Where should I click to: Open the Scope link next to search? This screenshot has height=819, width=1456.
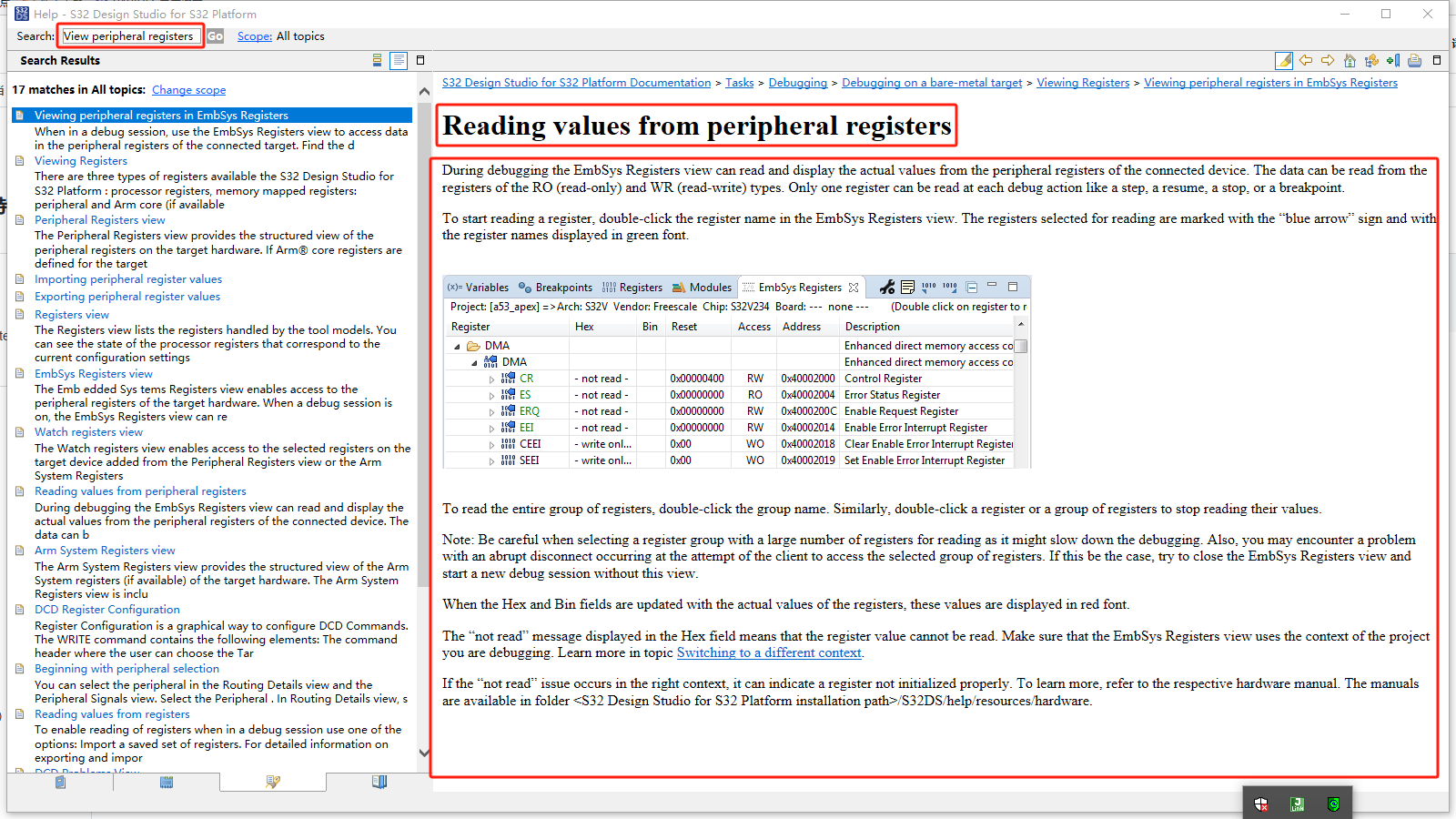pos(255,36)
